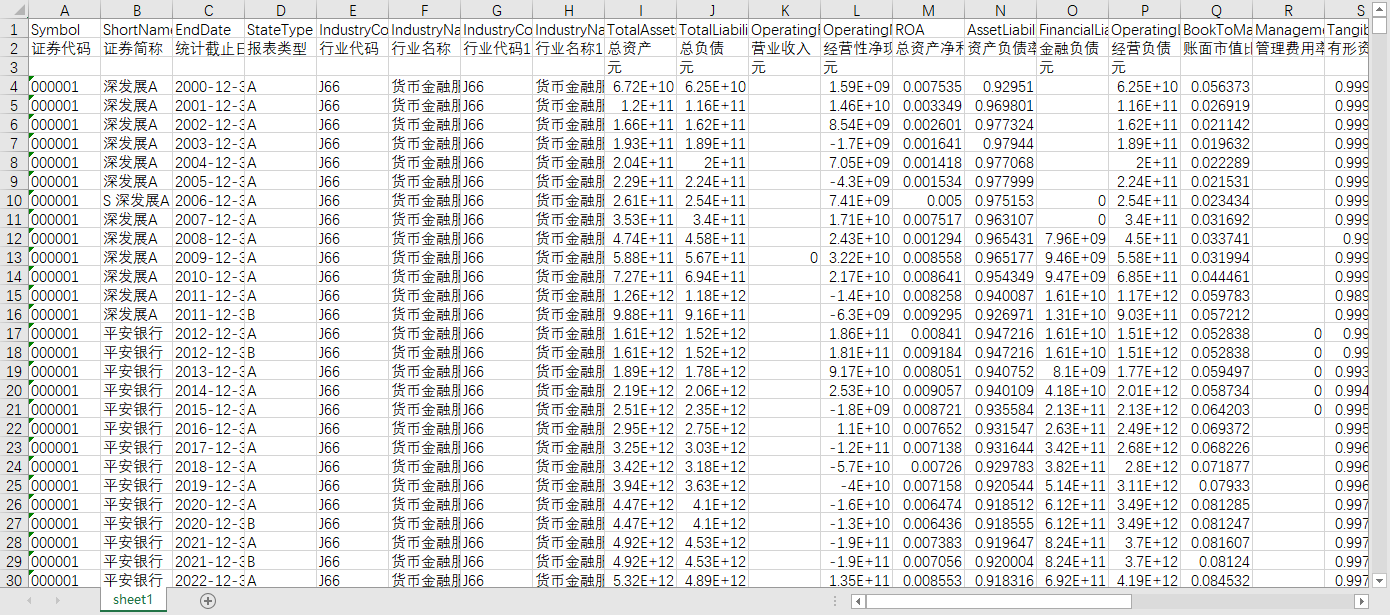Select row 17 header
Image resolution: width=1390 pixels, height=615 pixels.
tap(14, 333)
